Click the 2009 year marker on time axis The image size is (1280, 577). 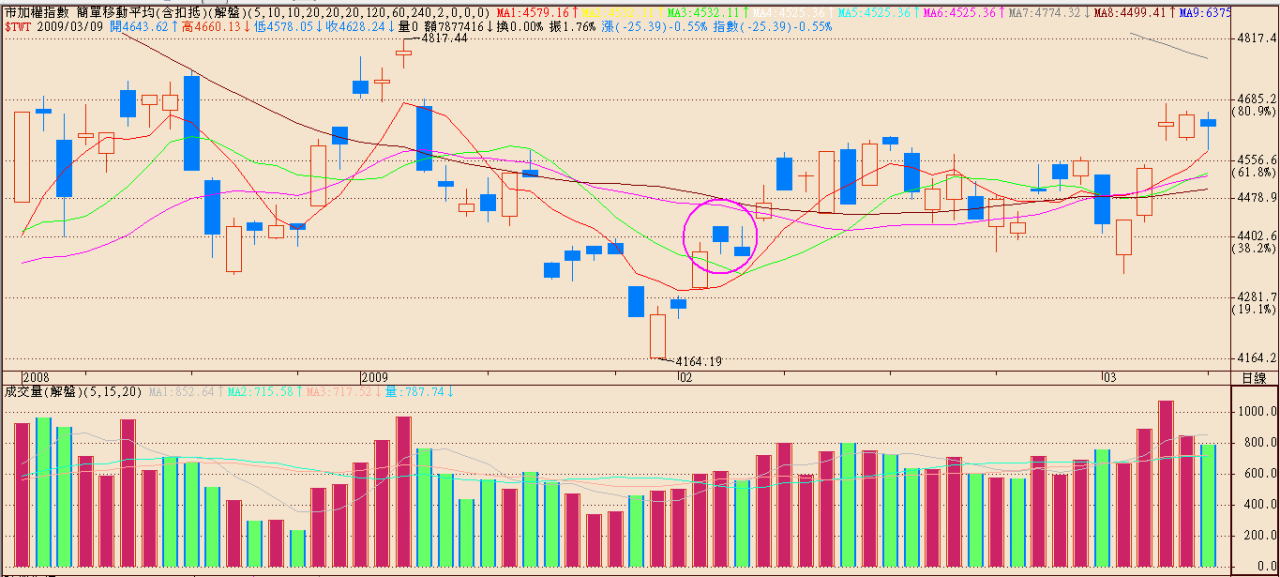[x=373, y=378]
